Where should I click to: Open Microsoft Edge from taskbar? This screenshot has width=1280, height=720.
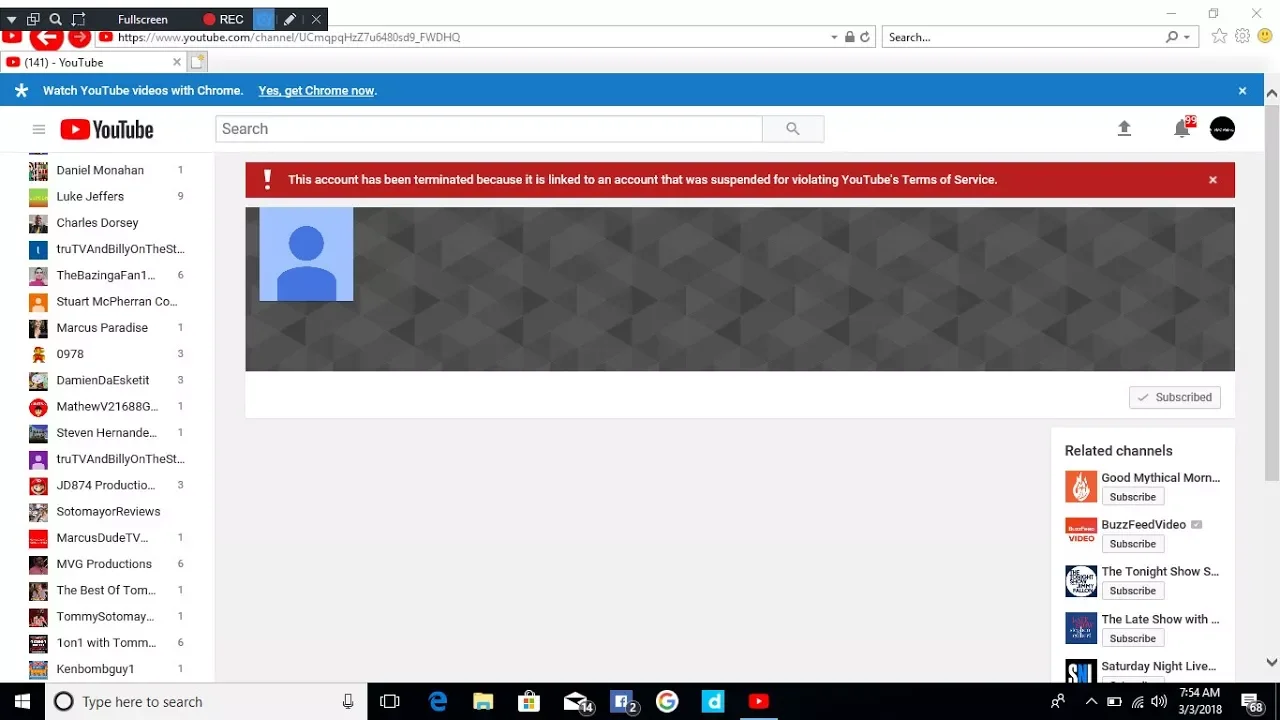pyautogui.click(x=438, y=701)
